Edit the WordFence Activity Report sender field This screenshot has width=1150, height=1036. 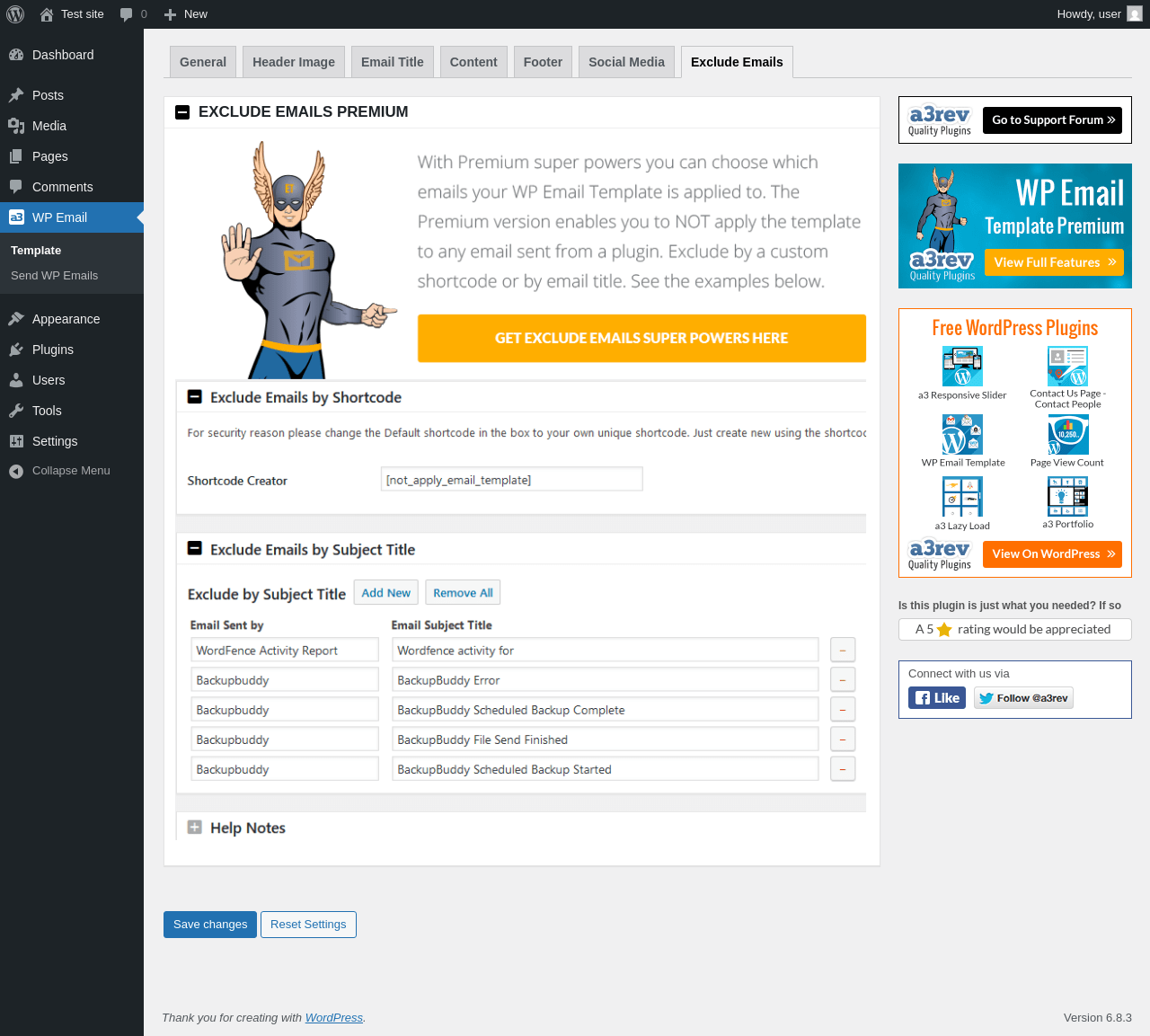pos(285,650)
